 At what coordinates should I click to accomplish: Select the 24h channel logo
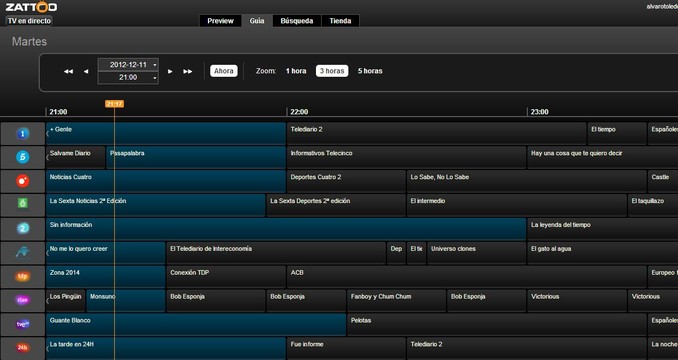[x=23, y=347]
